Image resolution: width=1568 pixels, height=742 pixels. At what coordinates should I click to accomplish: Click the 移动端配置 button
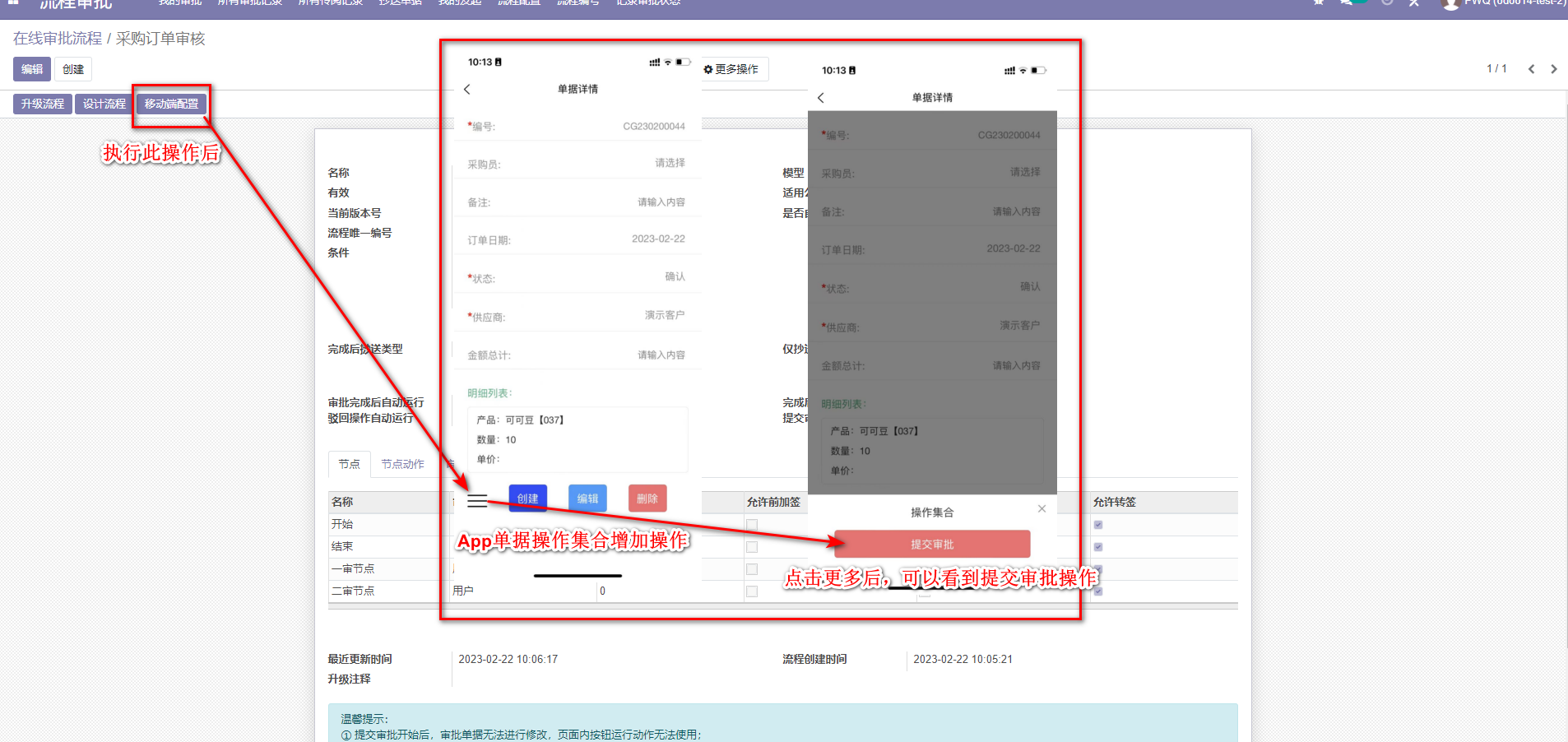coord(171,104)
